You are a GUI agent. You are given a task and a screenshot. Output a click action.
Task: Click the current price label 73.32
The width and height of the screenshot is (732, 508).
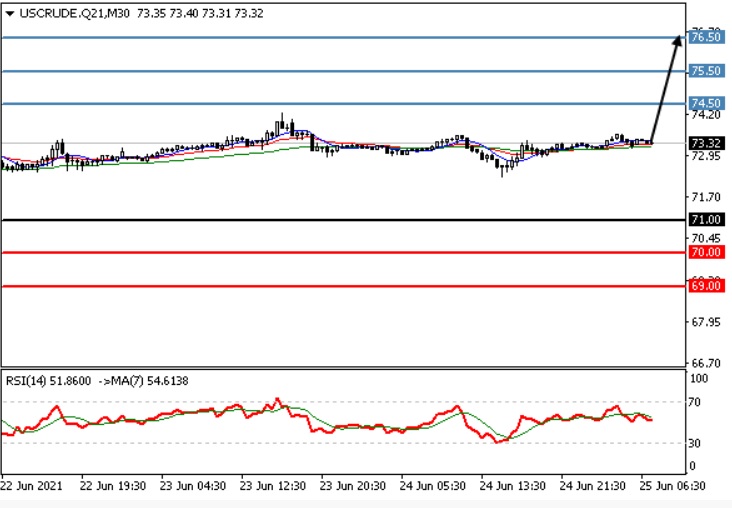click(706, 143)
